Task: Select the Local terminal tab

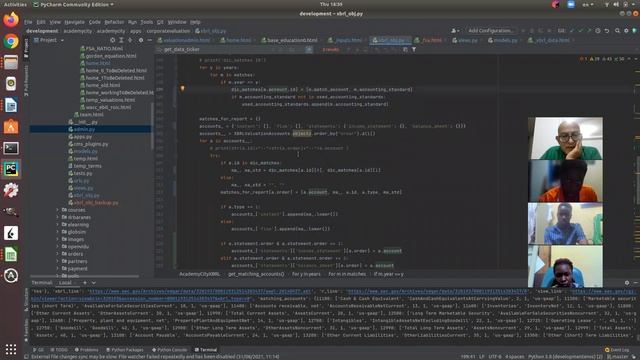Action: (x=65, y=282)
